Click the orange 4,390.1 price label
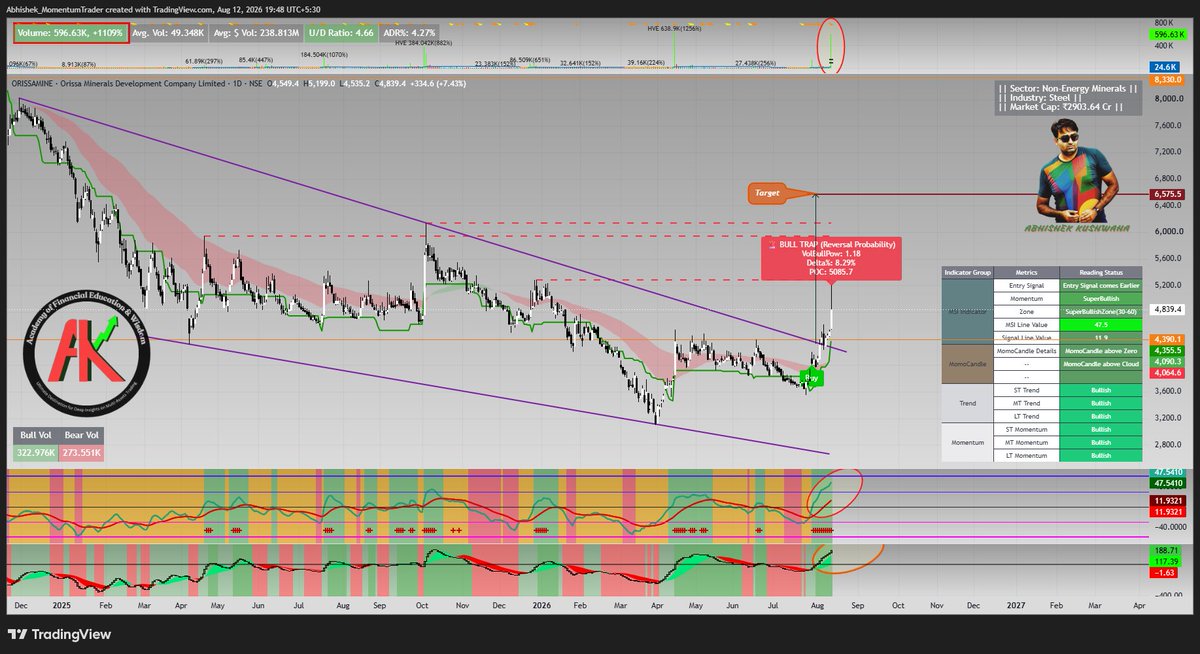The image size is (1200, 654). pyautogui.click(x=1167, y=340)
